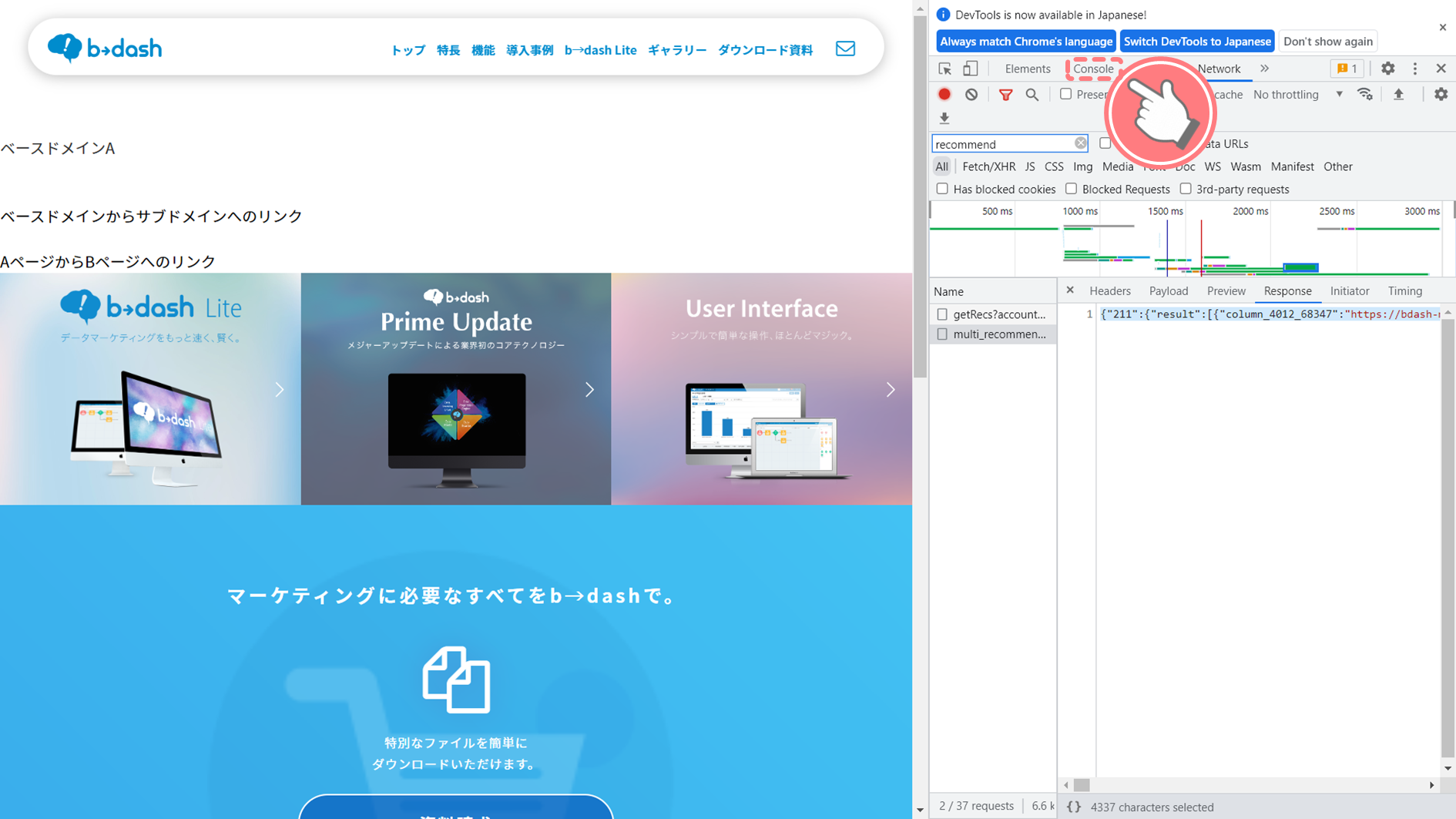
Task: Click next arrow on b→dash Lite banner
Action: [x=279, y=389]
